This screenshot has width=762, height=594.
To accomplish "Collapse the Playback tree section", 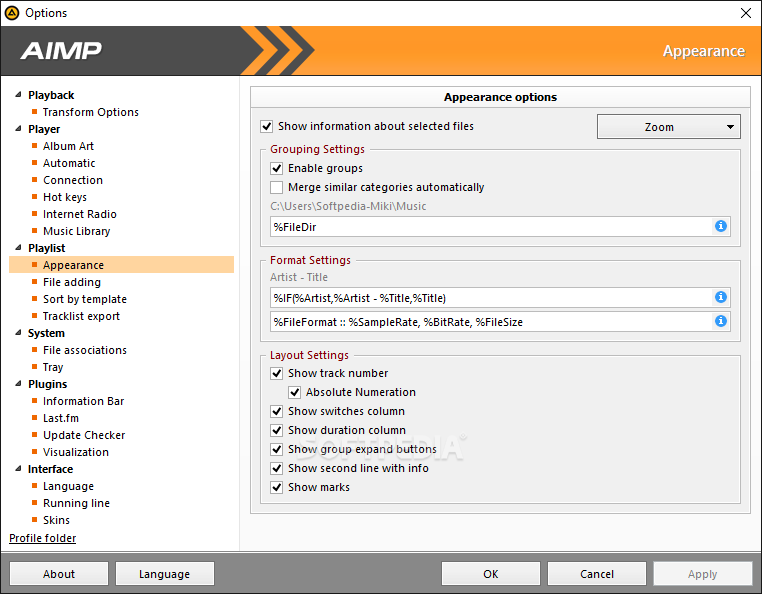I will pyautogui.click(x=18, y=95).
